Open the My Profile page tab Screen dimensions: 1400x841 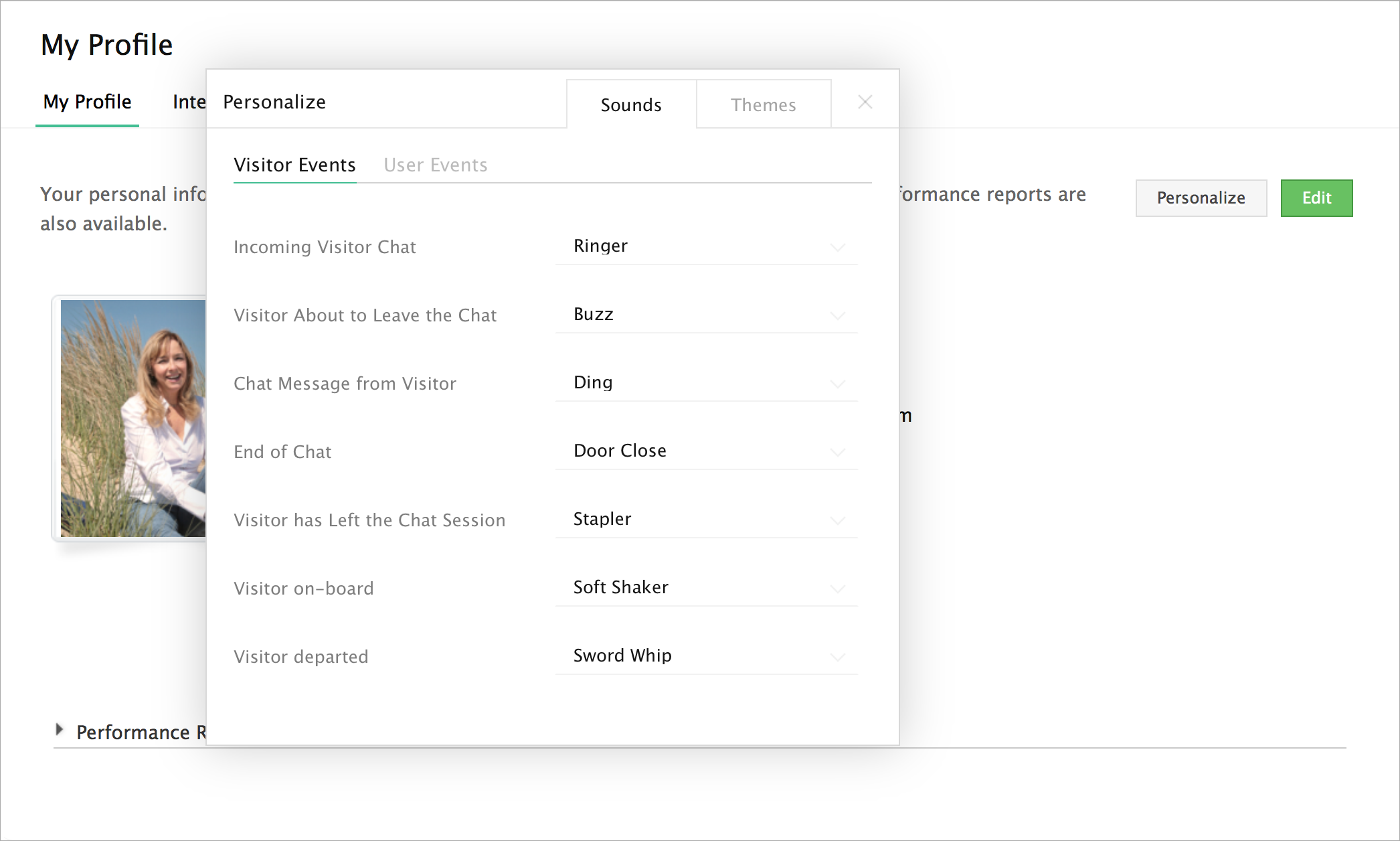(87, 102)
